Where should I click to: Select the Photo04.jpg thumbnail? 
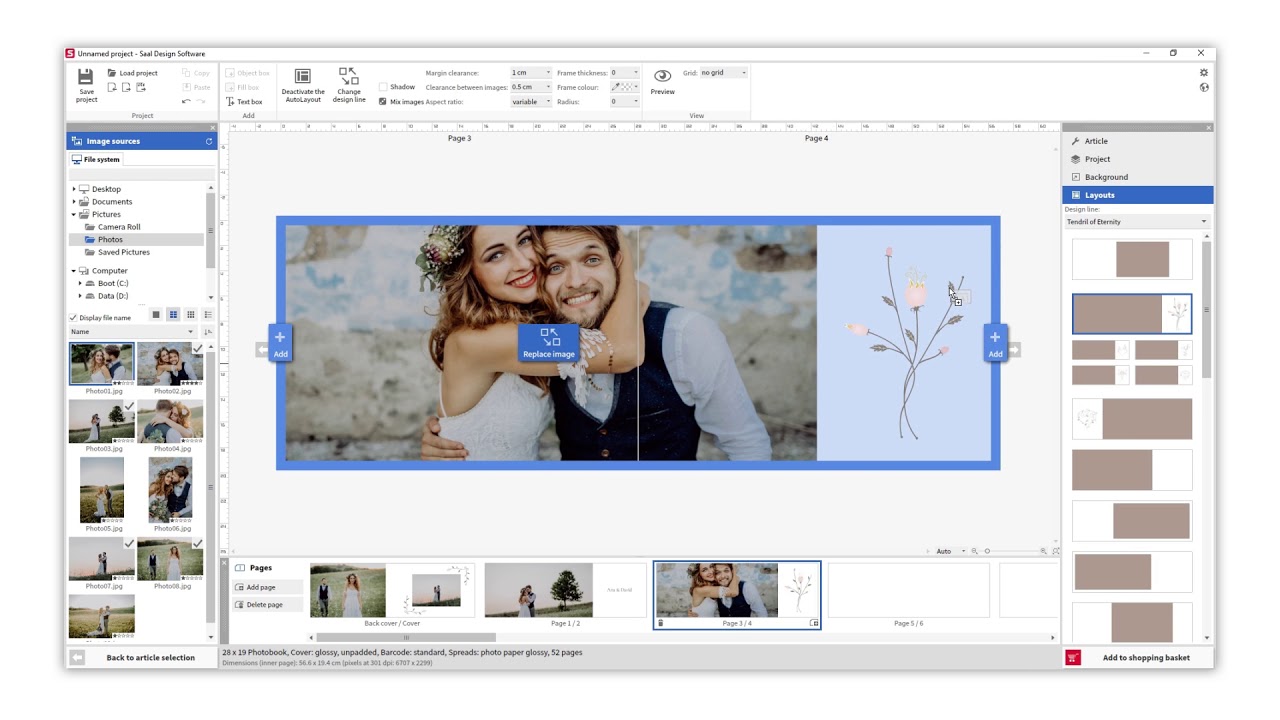(170, 421)
